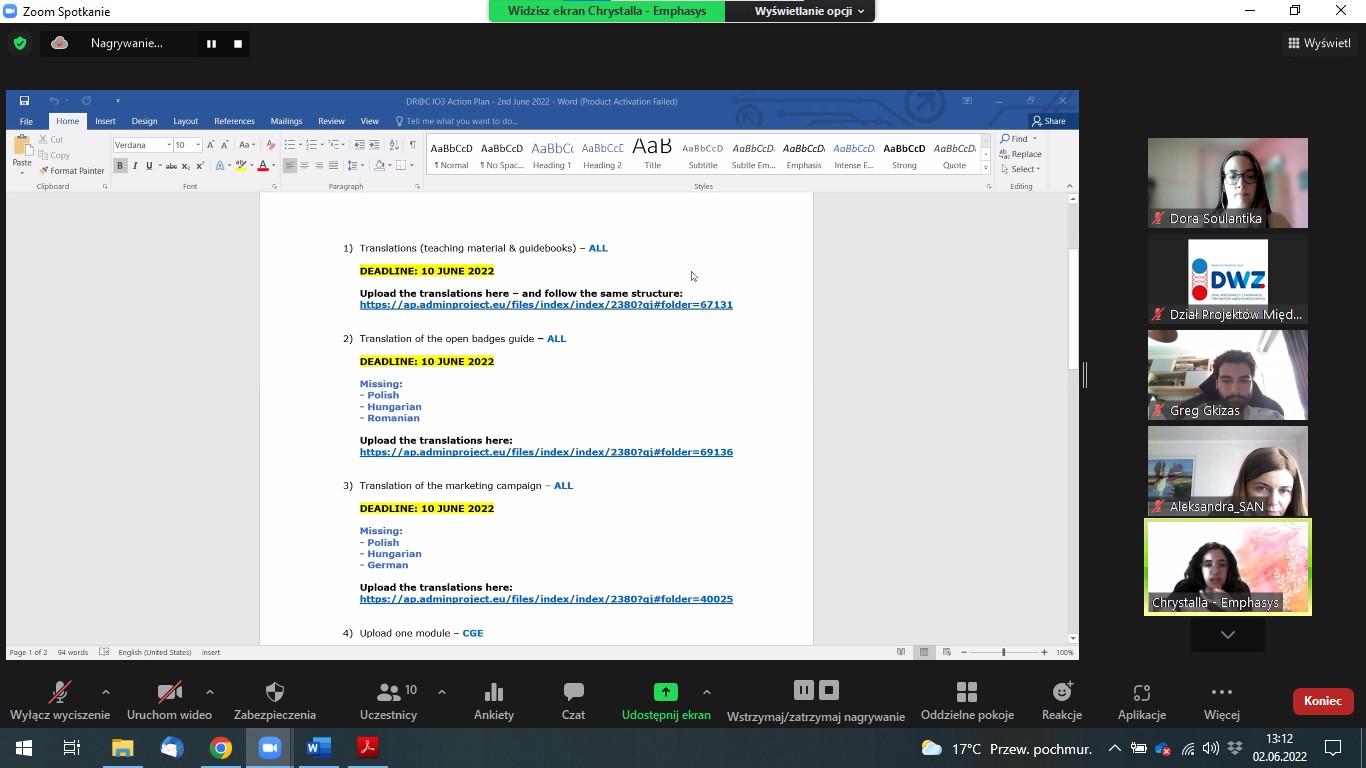Open the Wyświetl view menu
1366x768 pixels.
[x=1319, y=43]
